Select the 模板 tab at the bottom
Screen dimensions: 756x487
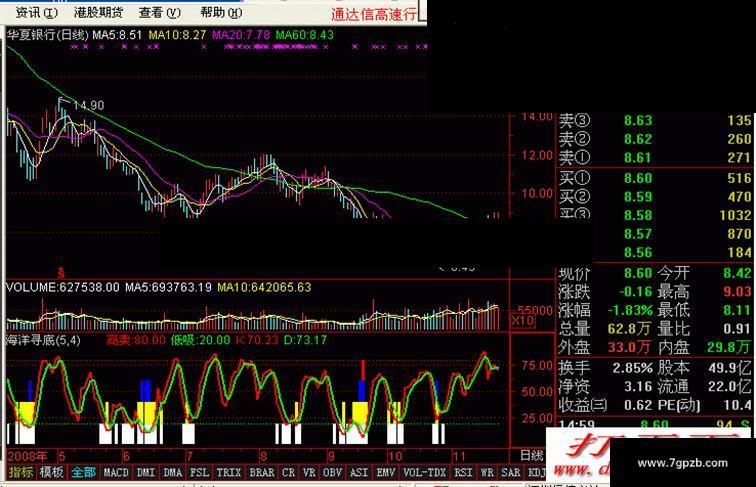pyautogui.click(x=51, y=472)
